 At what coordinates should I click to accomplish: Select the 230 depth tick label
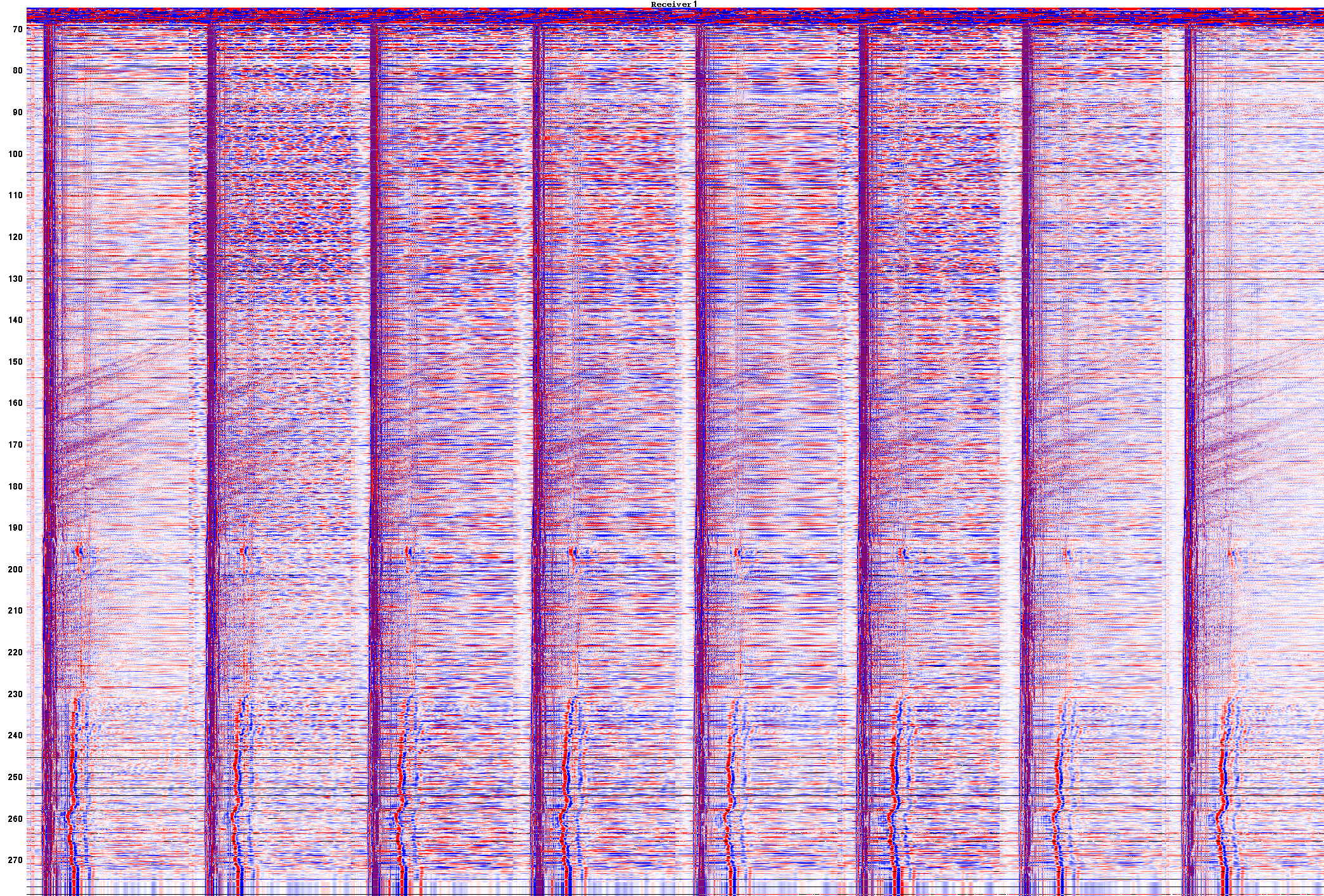click(15, 695)
